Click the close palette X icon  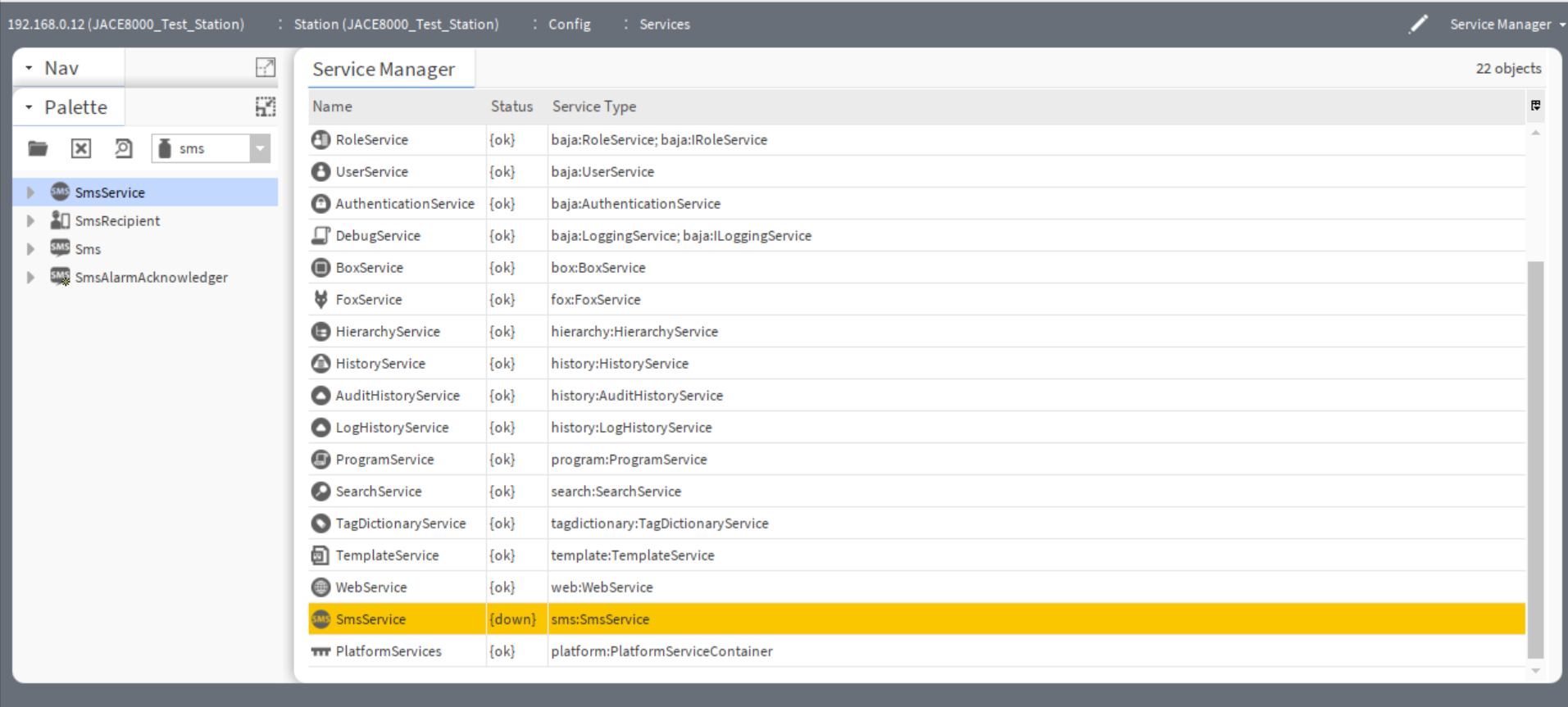point(80,148)
